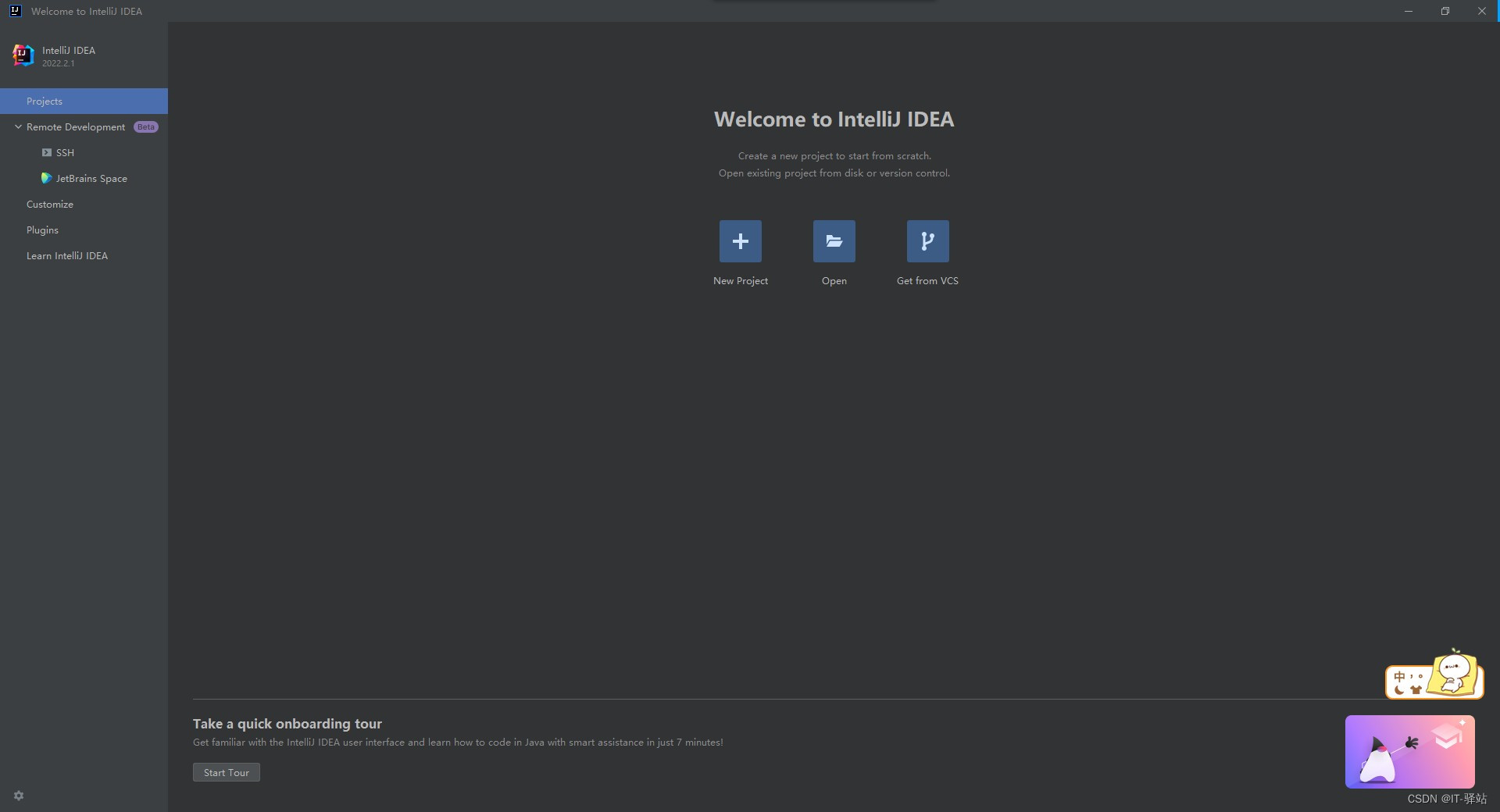Click the New Project plus icon

pyautogui.click(x=740, y=241)
